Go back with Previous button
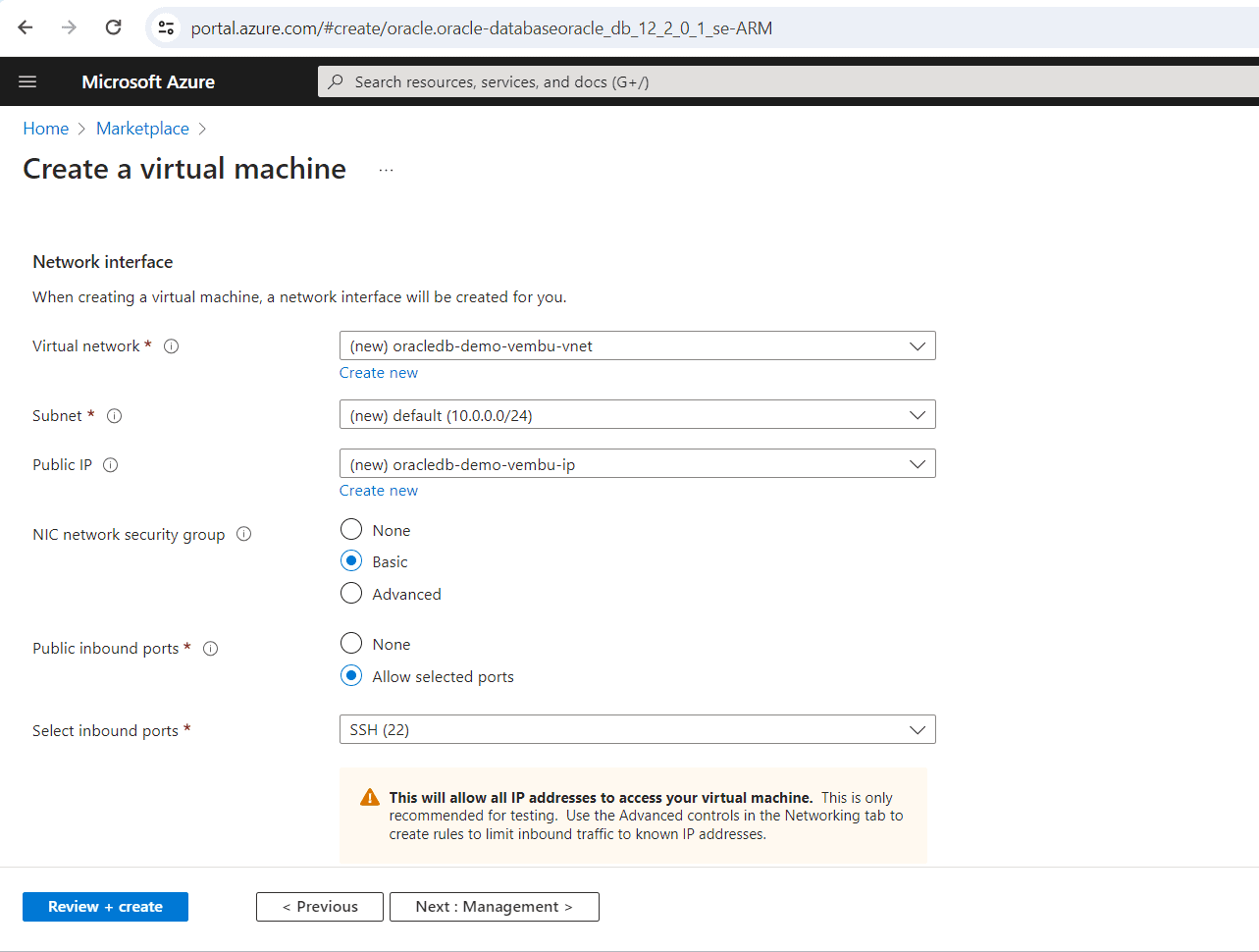 pos(320,907)
